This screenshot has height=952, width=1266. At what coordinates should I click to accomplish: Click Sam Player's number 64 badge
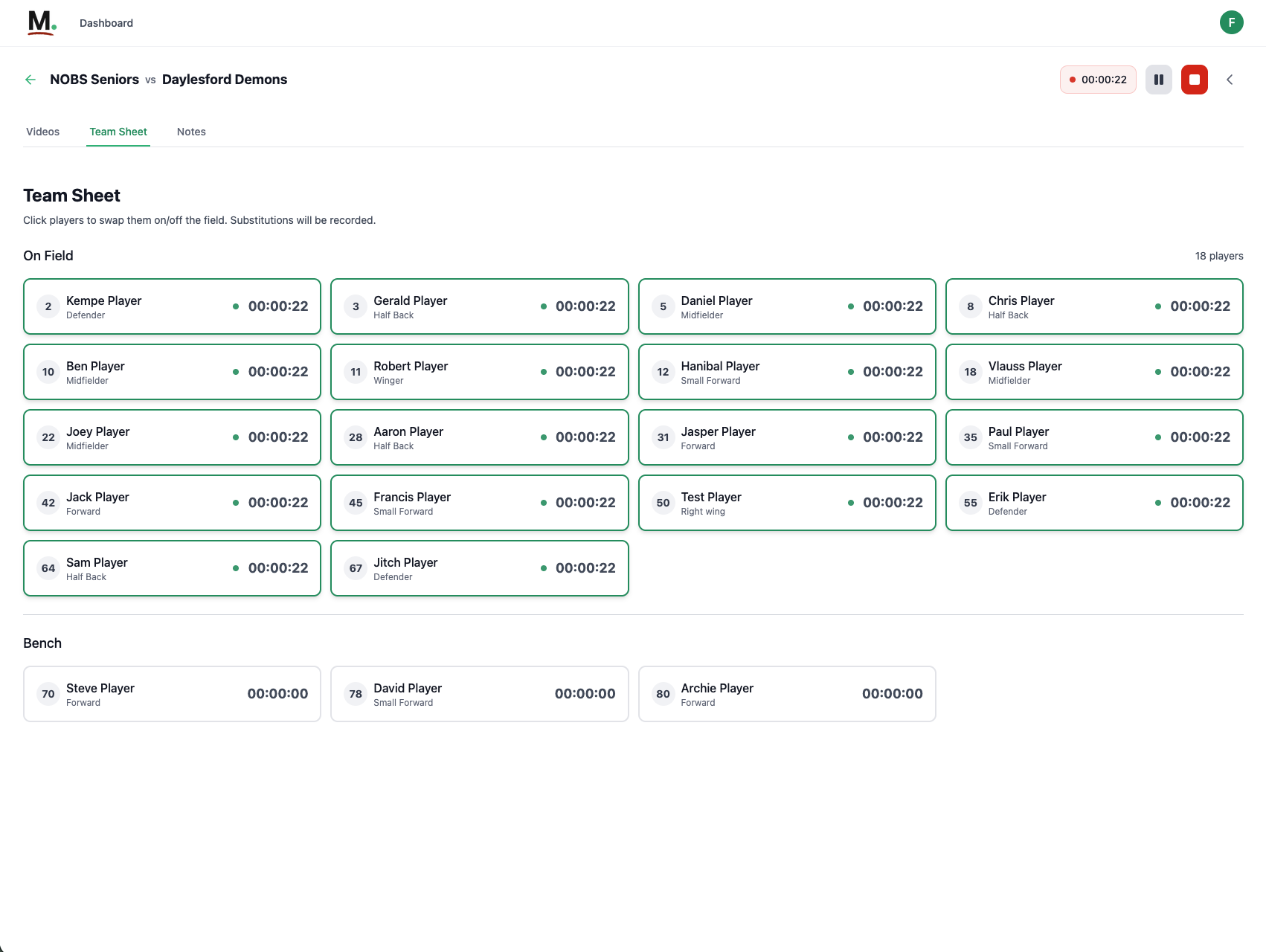[48, 568]
